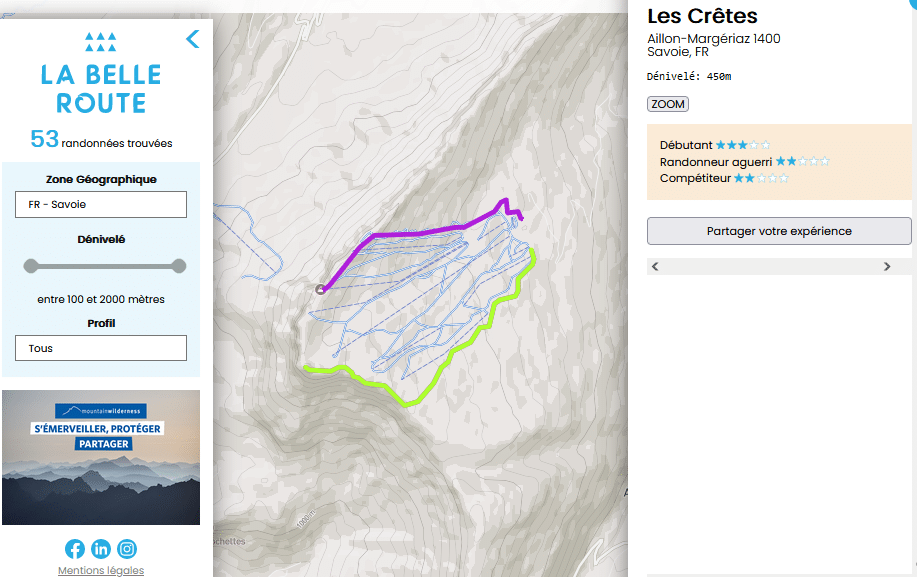917x577 pixels.
Task: Click the Débutant star rating
Action: (742, 145)
